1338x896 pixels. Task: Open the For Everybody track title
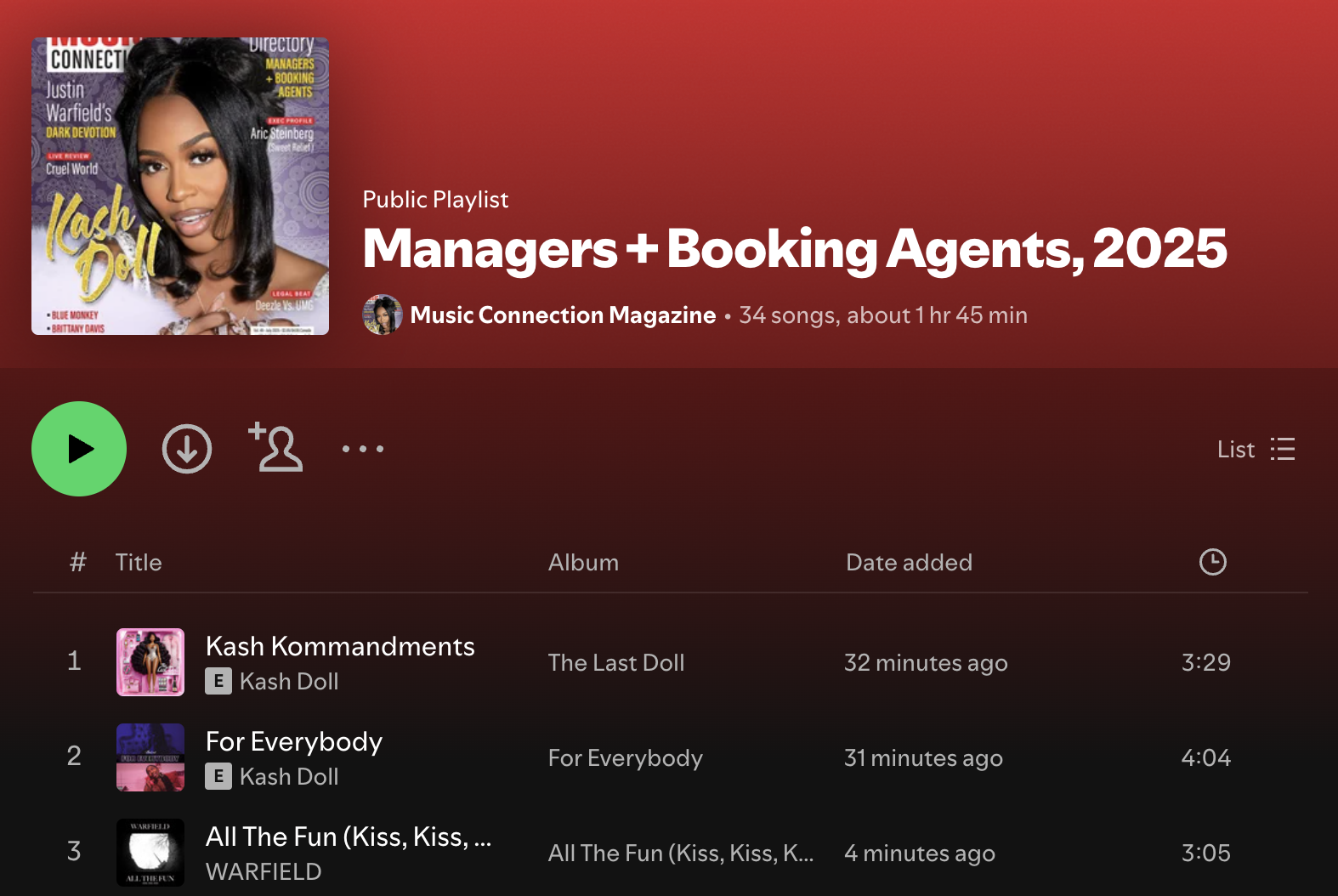pyautogui.click(x=294, y=741)
